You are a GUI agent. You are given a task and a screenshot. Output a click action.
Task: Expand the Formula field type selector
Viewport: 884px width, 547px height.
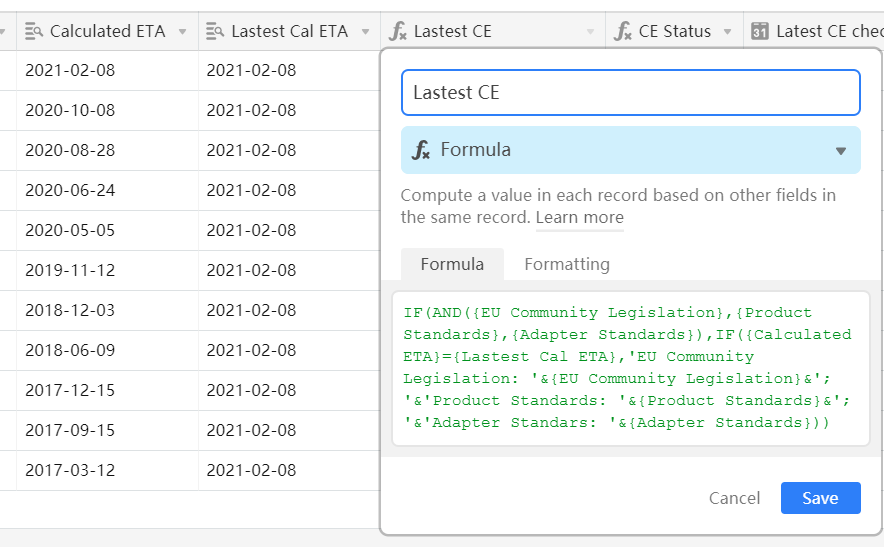pos(630,150)
